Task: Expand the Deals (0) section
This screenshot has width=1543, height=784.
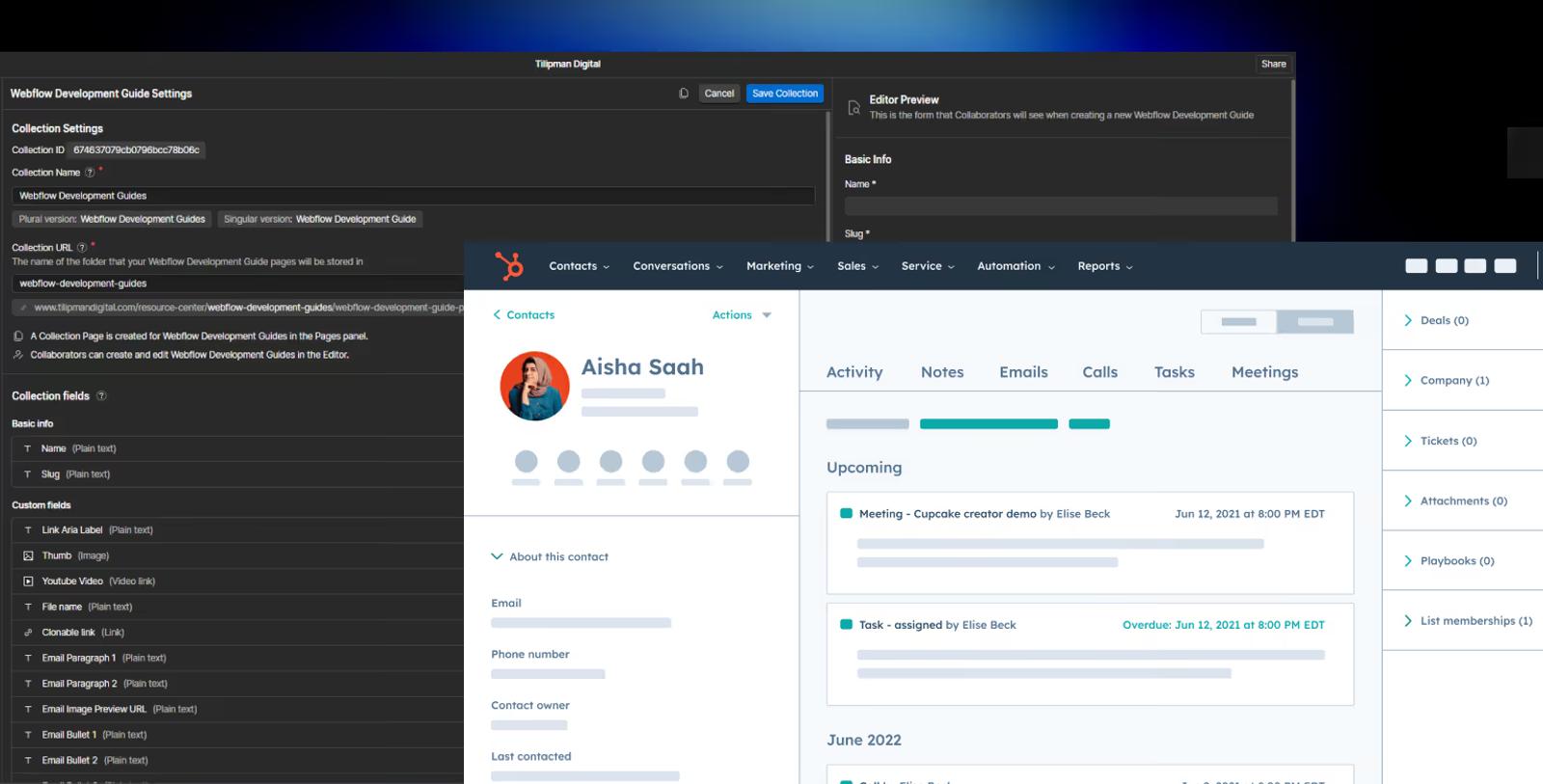Action: [x=1436, y=320]
